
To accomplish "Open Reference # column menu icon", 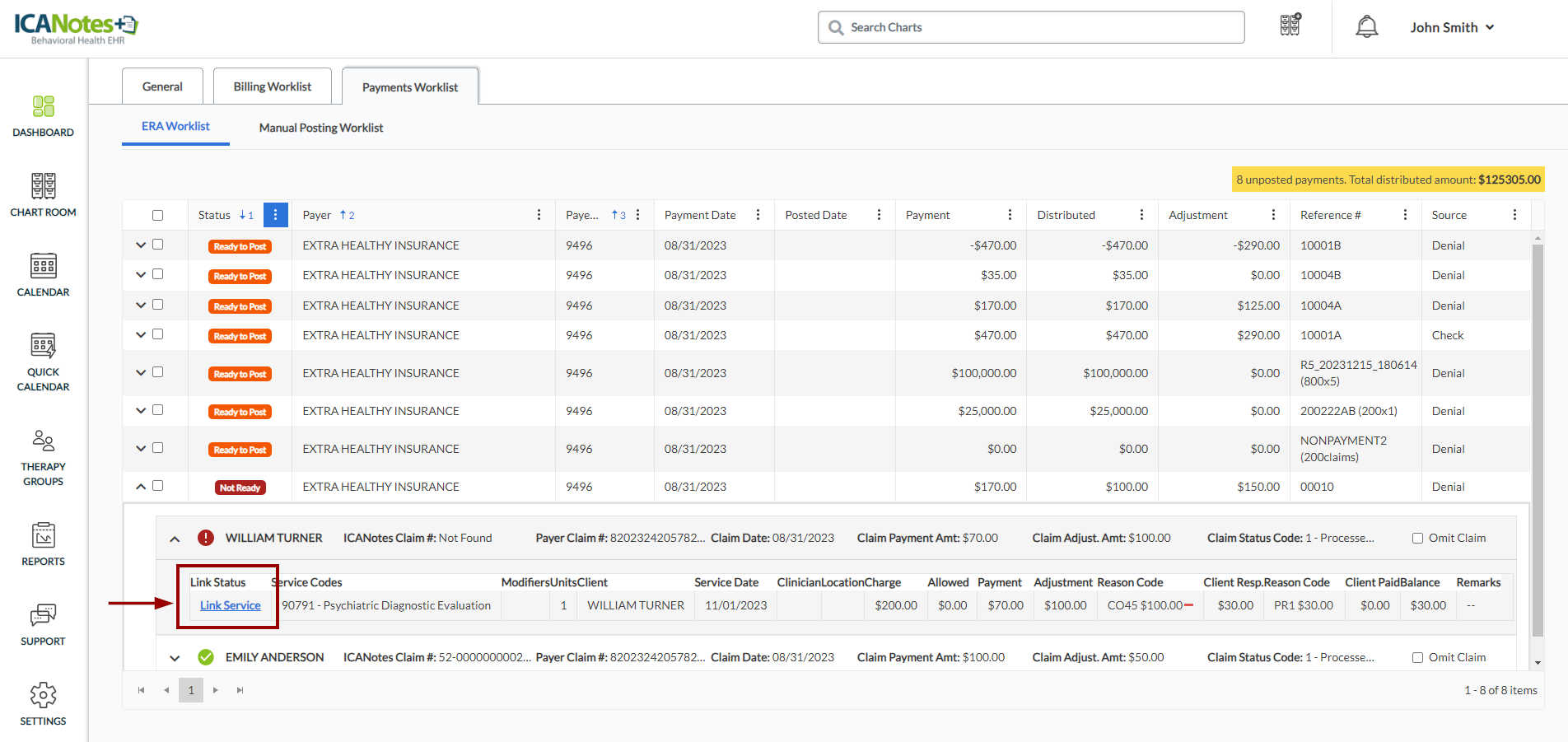I will tap(1405, 215).
